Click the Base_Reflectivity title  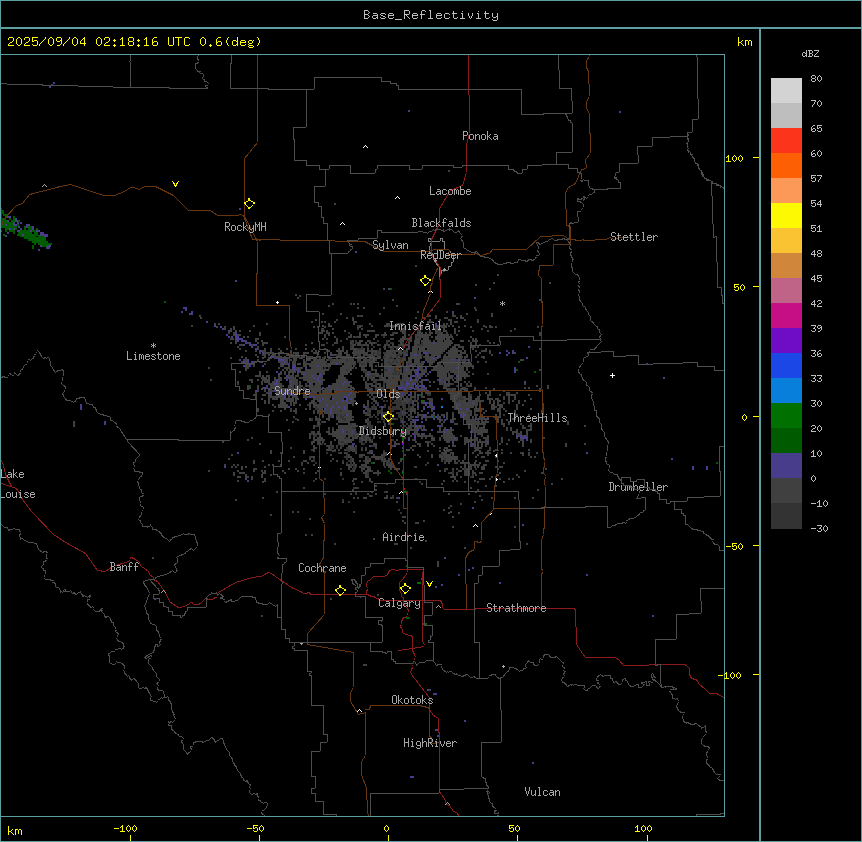point(431,15)
